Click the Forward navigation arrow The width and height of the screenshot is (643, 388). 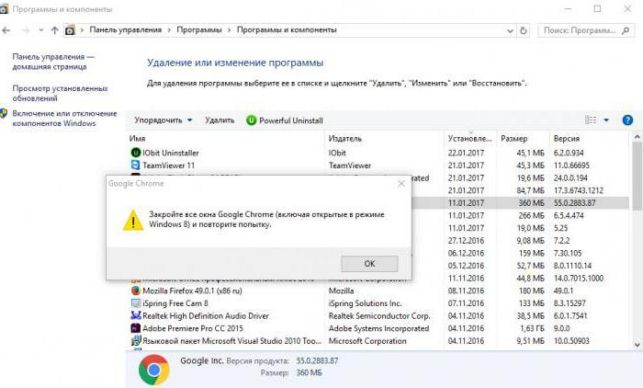[x=25, y=30]
